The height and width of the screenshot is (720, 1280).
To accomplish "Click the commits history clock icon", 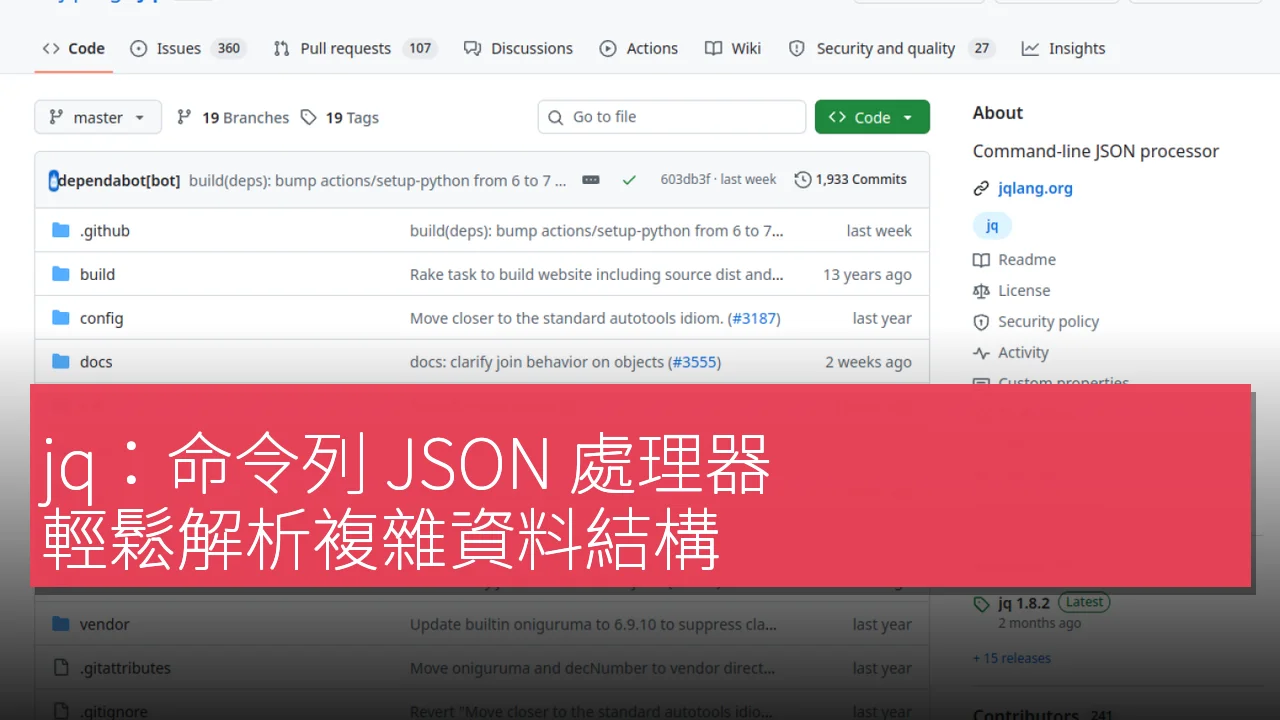I will pyautogui.click(x=802, y=179).
